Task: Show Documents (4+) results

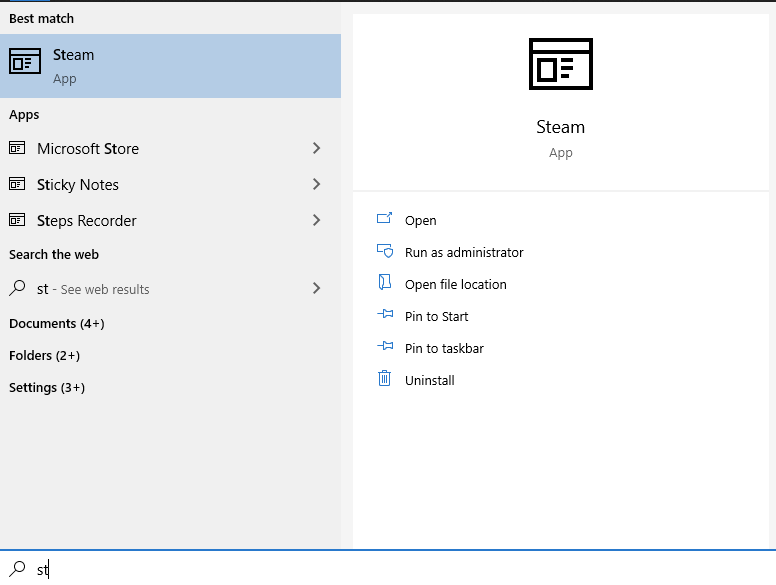Action: 57,324
